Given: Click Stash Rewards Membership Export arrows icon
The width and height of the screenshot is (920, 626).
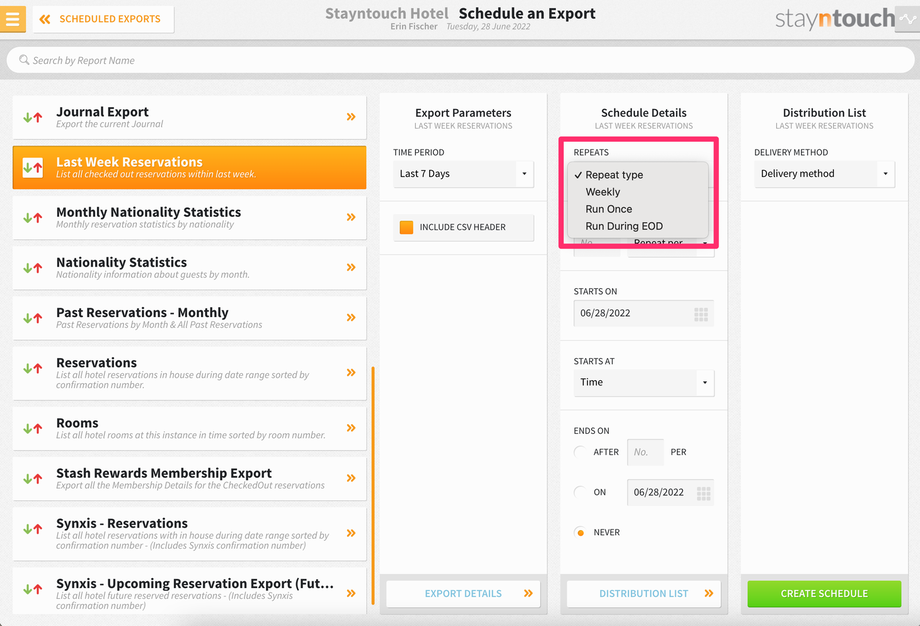Looking at the screenshot, I should pyautogui.click(x=33, y=479).
